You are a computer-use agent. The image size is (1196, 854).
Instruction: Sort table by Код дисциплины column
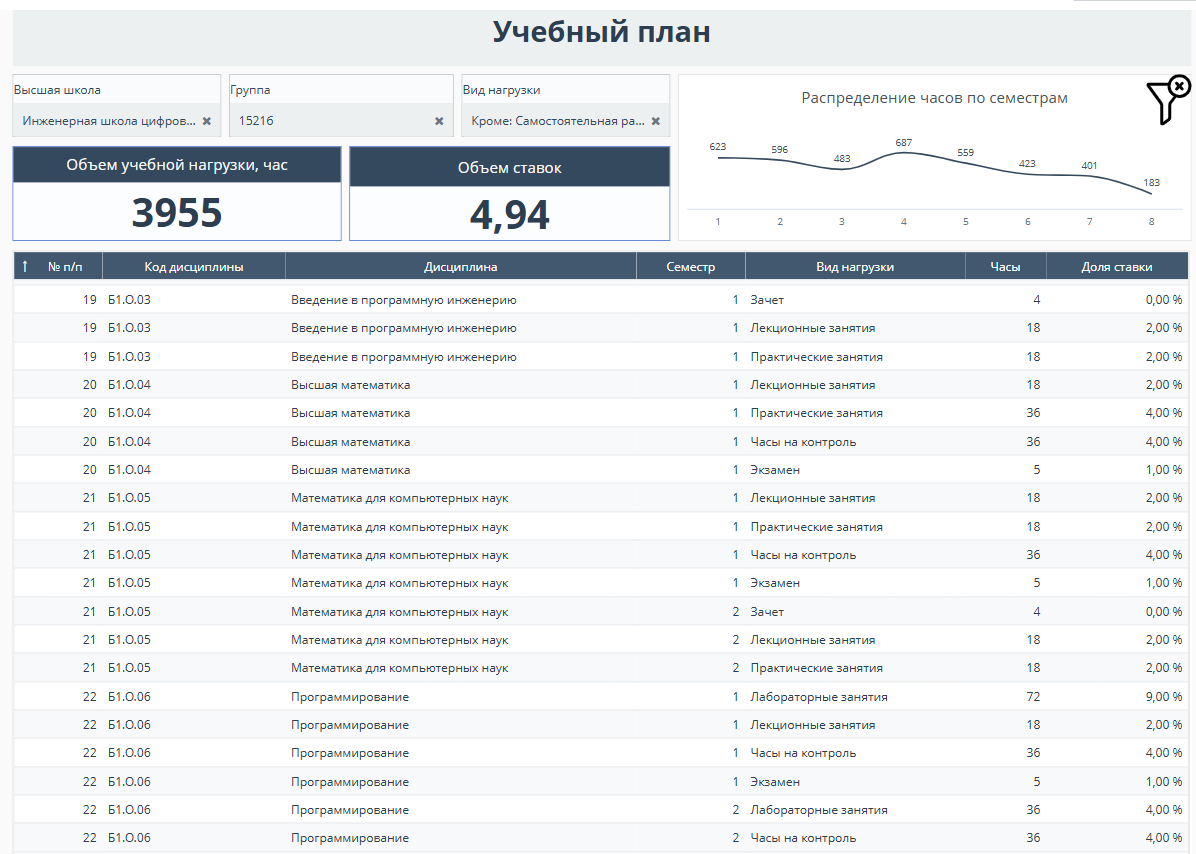click(x=194, y=267)
